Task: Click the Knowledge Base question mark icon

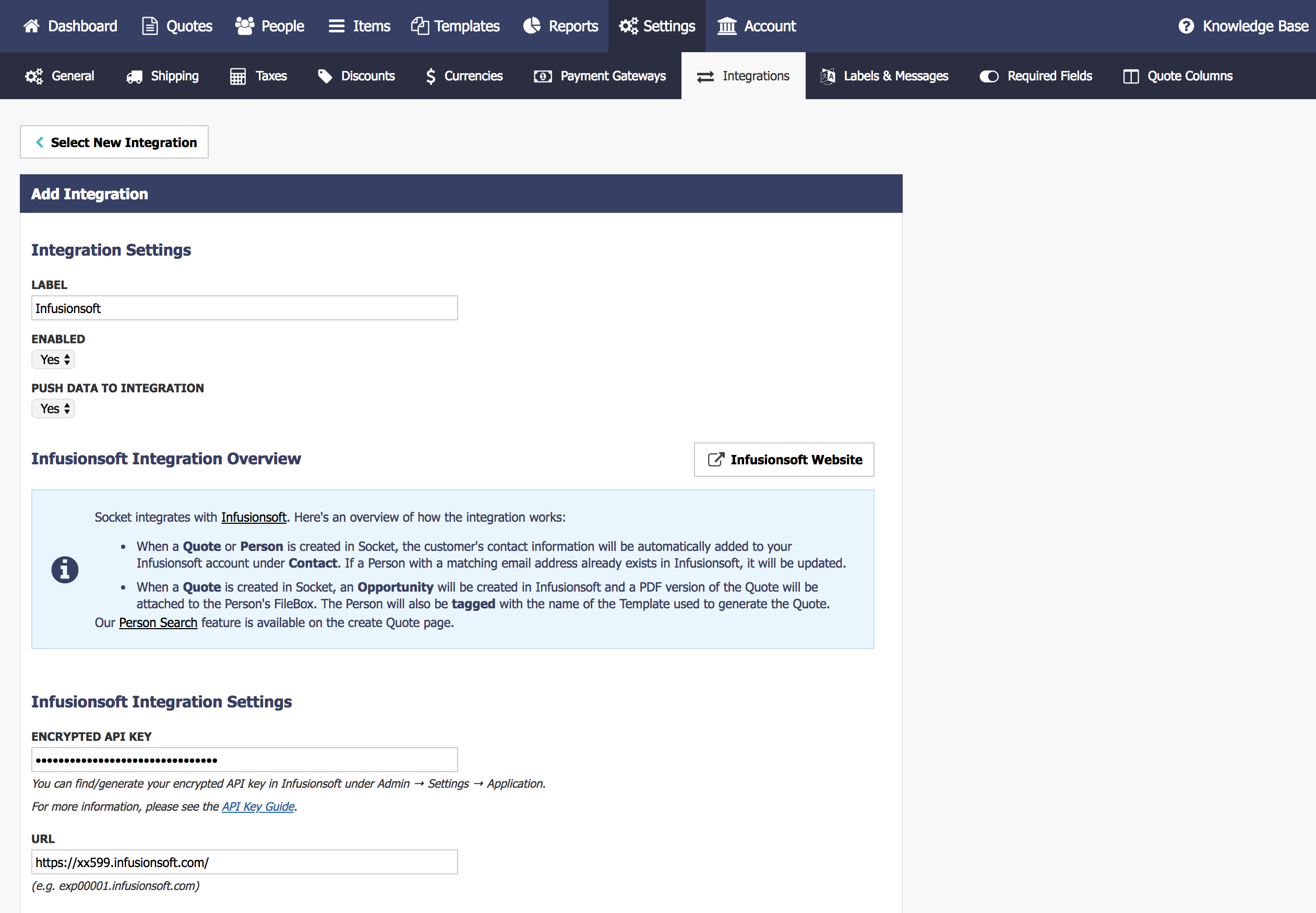Action: click(x=1187, y=26)
